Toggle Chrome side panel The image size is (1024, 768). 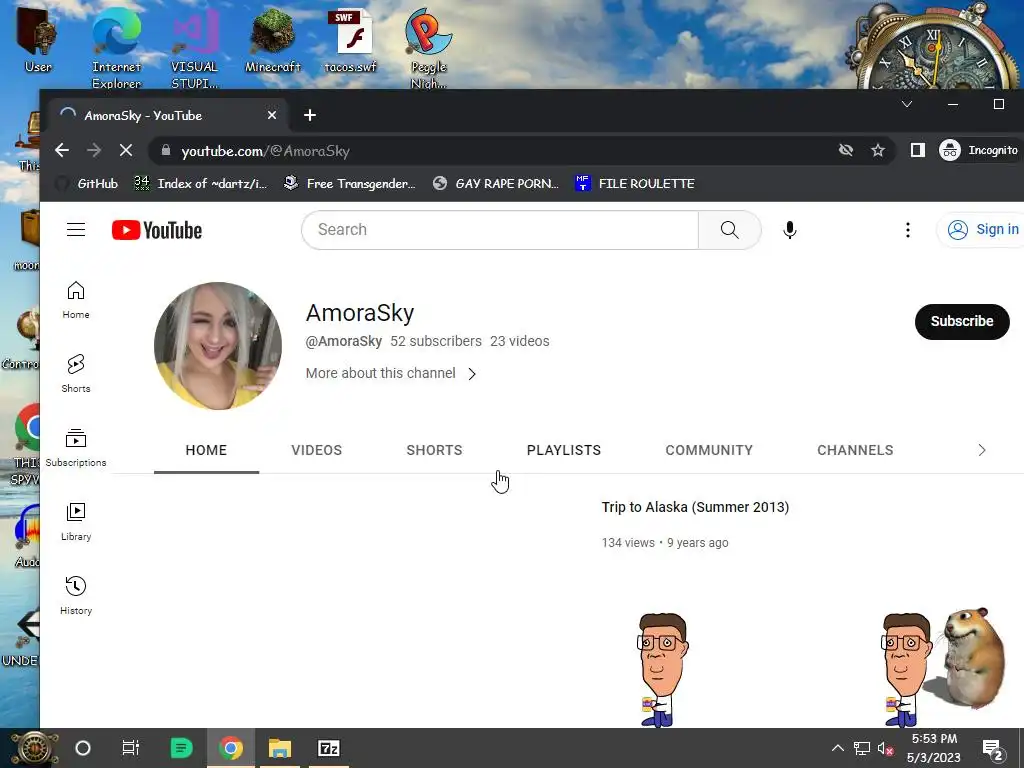918,151
